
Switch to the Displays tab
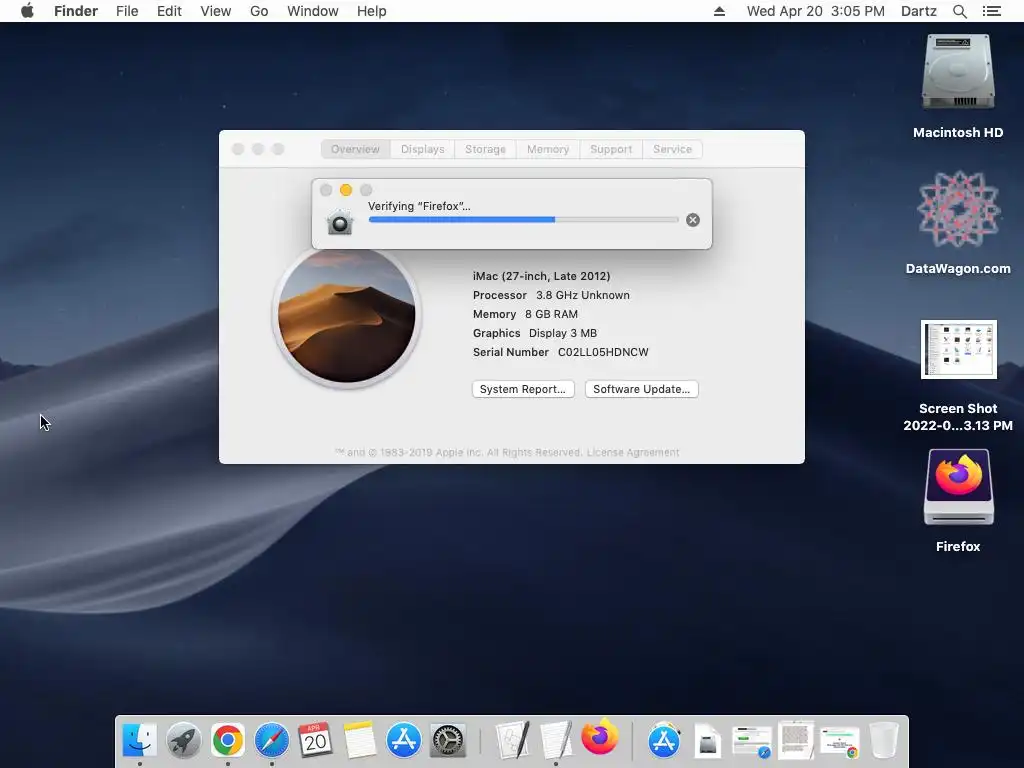423,149
